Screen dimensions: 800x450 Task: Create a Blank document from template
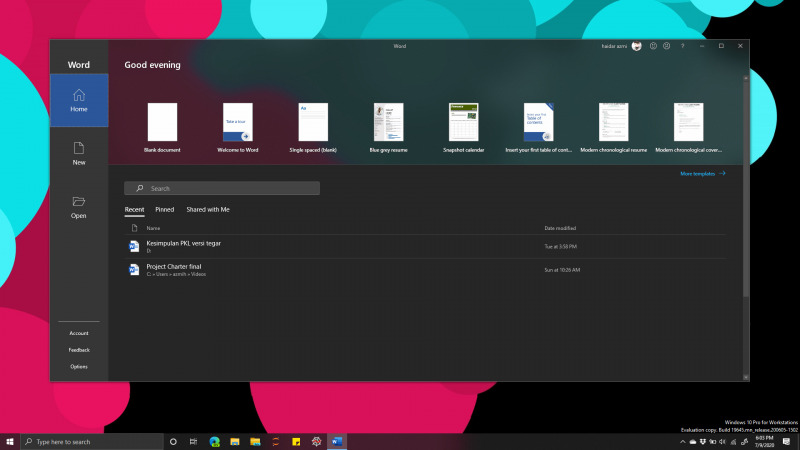[162, 128]
